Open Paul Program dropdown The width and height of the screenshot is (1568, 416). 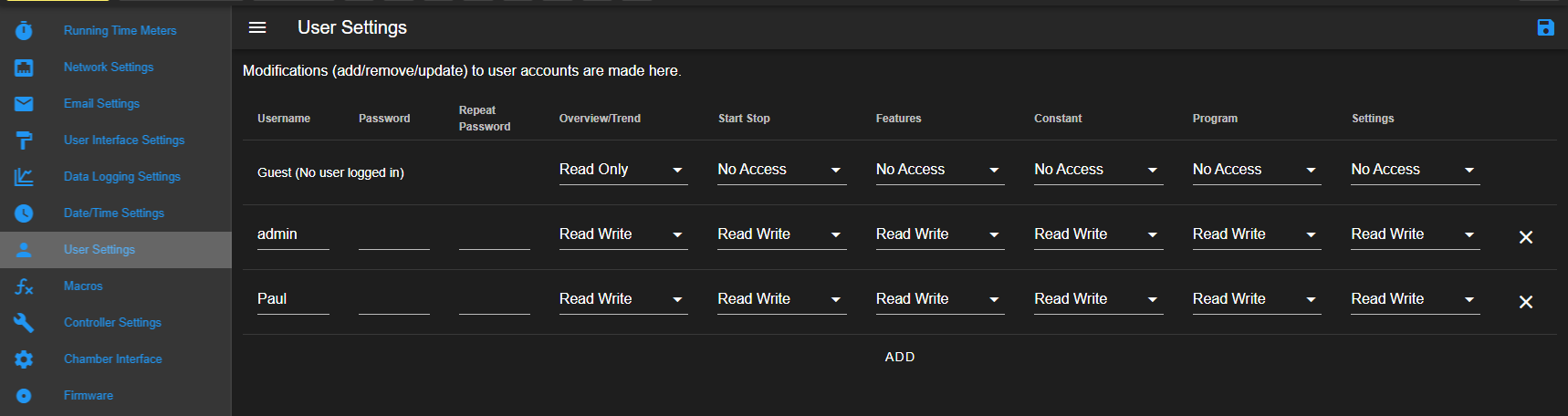[x=1257, y=299]
